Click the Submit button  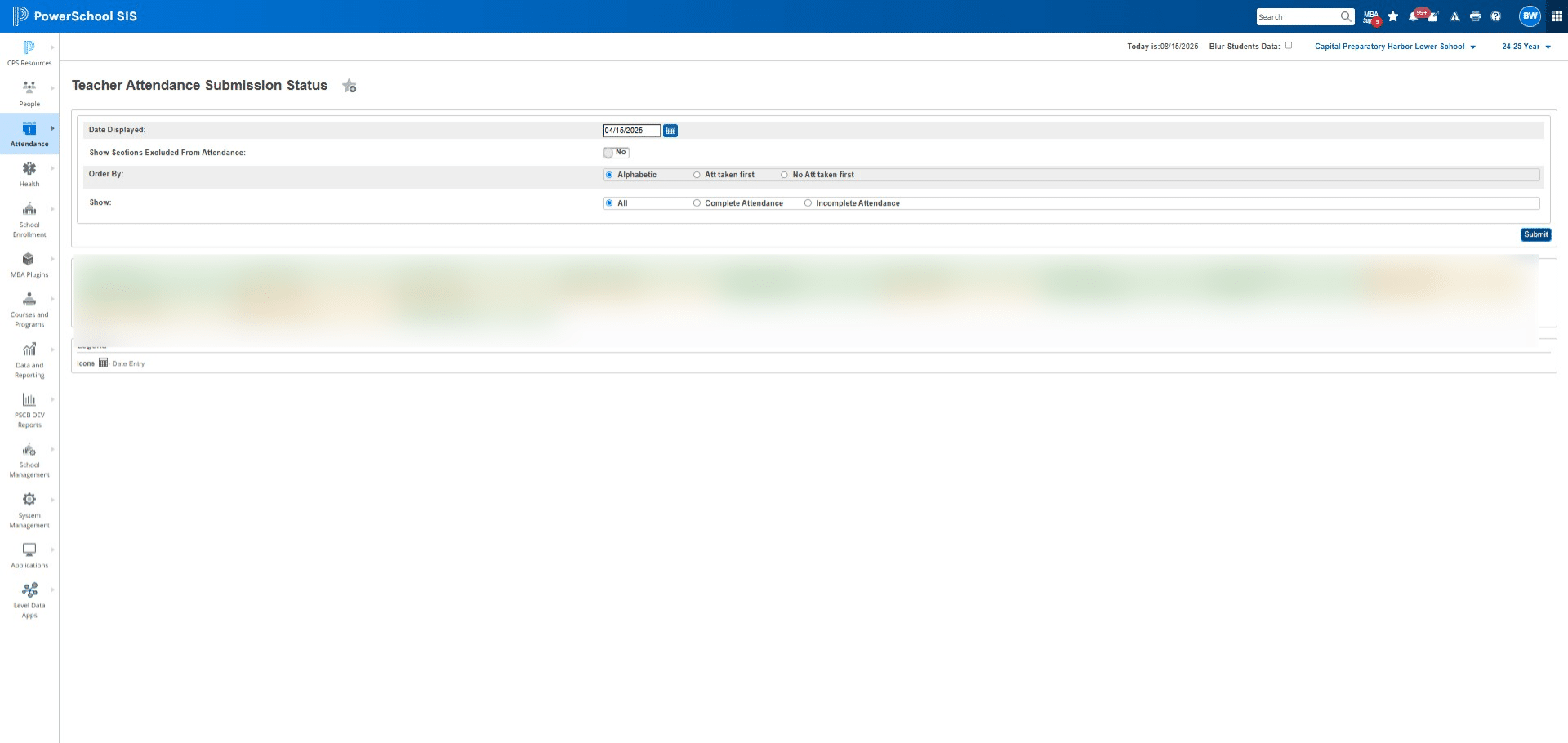tap(1535, 234)
